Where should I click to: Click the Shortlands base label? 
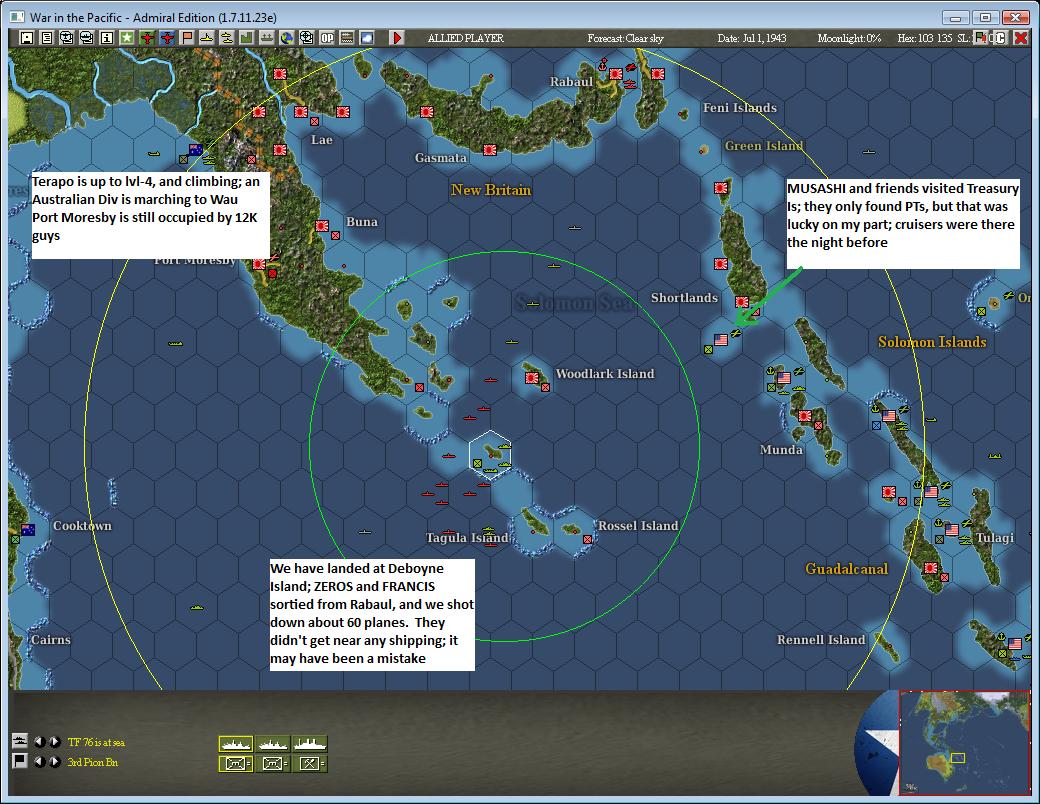[x=684, y=297]
